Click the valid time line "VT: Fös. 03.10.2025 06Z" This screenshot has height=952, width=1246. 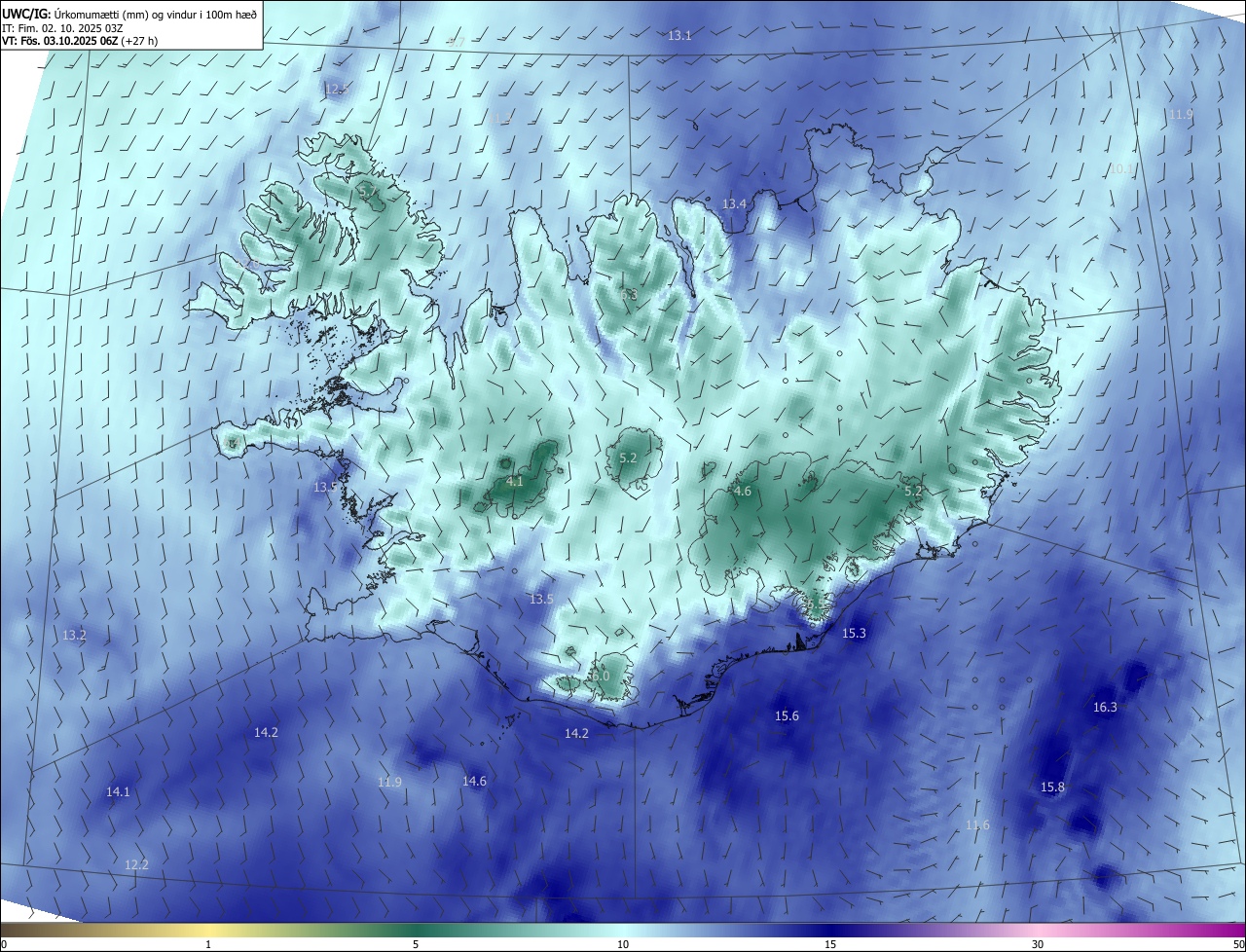(58, 41)
